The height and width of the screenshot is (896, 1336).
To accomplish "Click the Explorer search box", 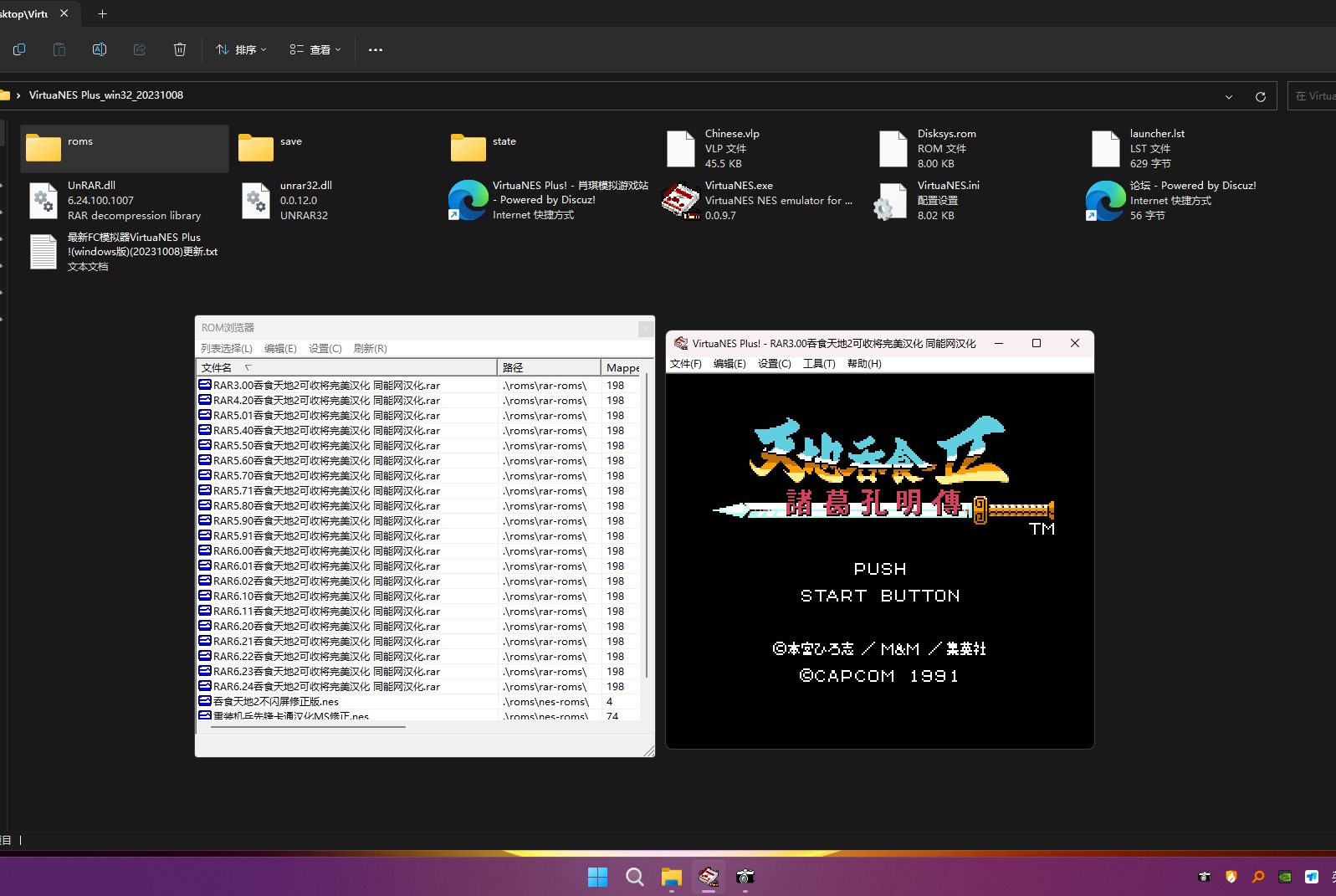I will pos(1312,96).
